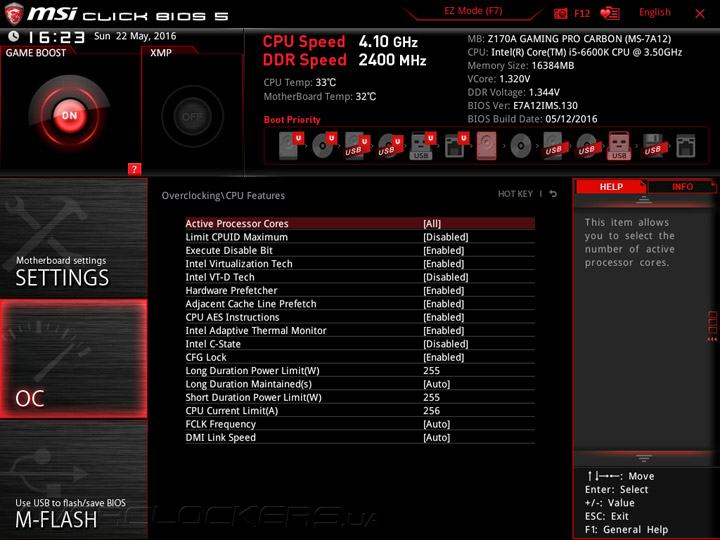Select the UEFI CD/DVD boot device icon
This screenshot has width=720, height=540.
pos(324,146)
